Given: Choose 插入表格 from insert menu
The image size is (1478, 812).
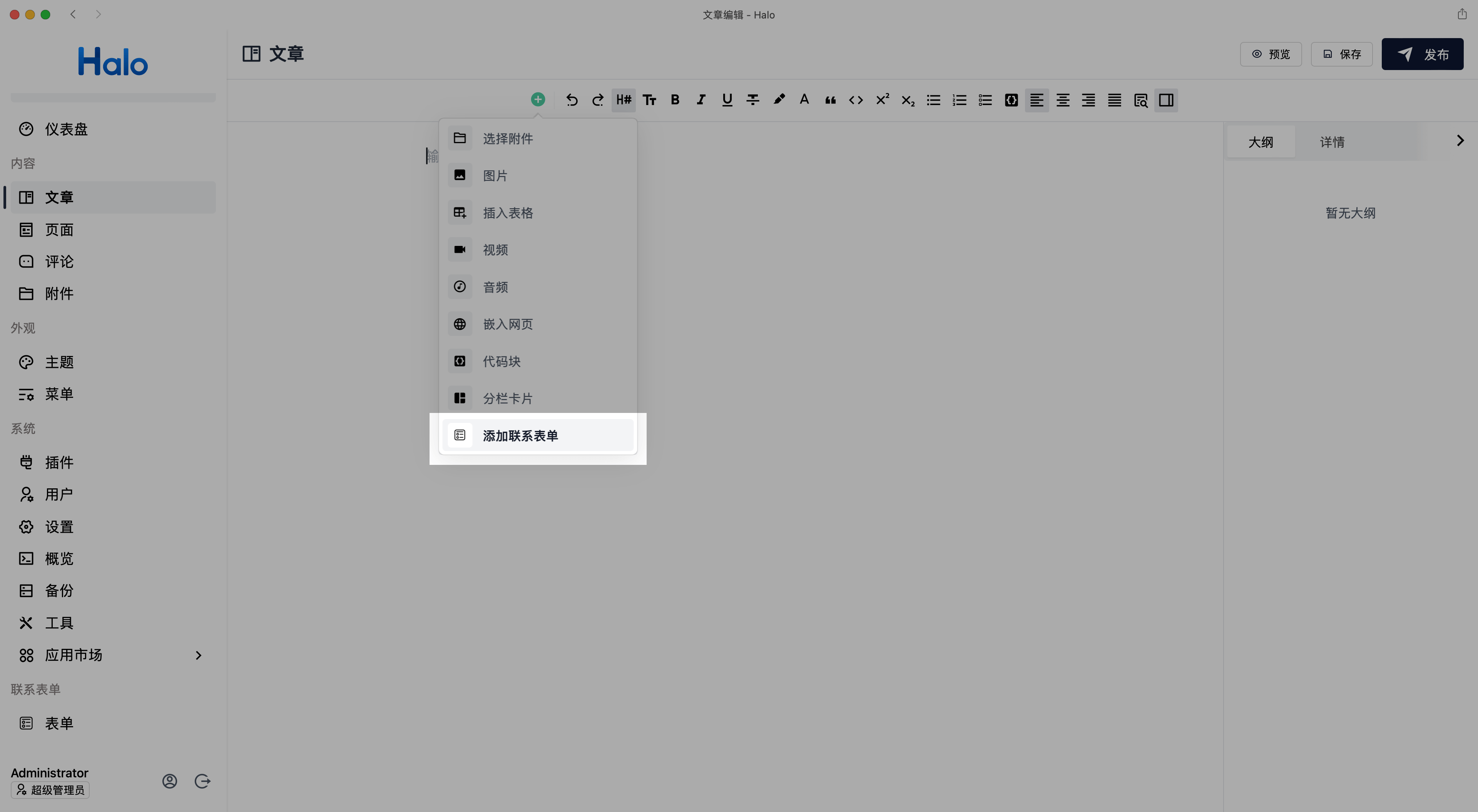Looking at the screenshot, I should click(538, 212).
